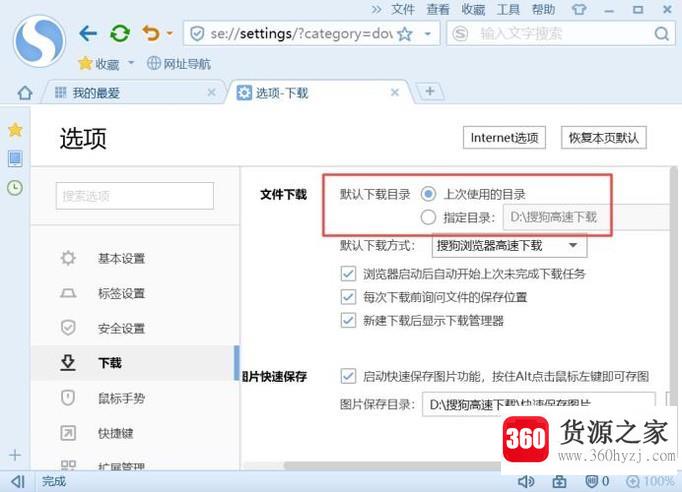Collapse the sidebar with the status bar icon
This screenshot has width=682, height=492.
click(17, 481)
